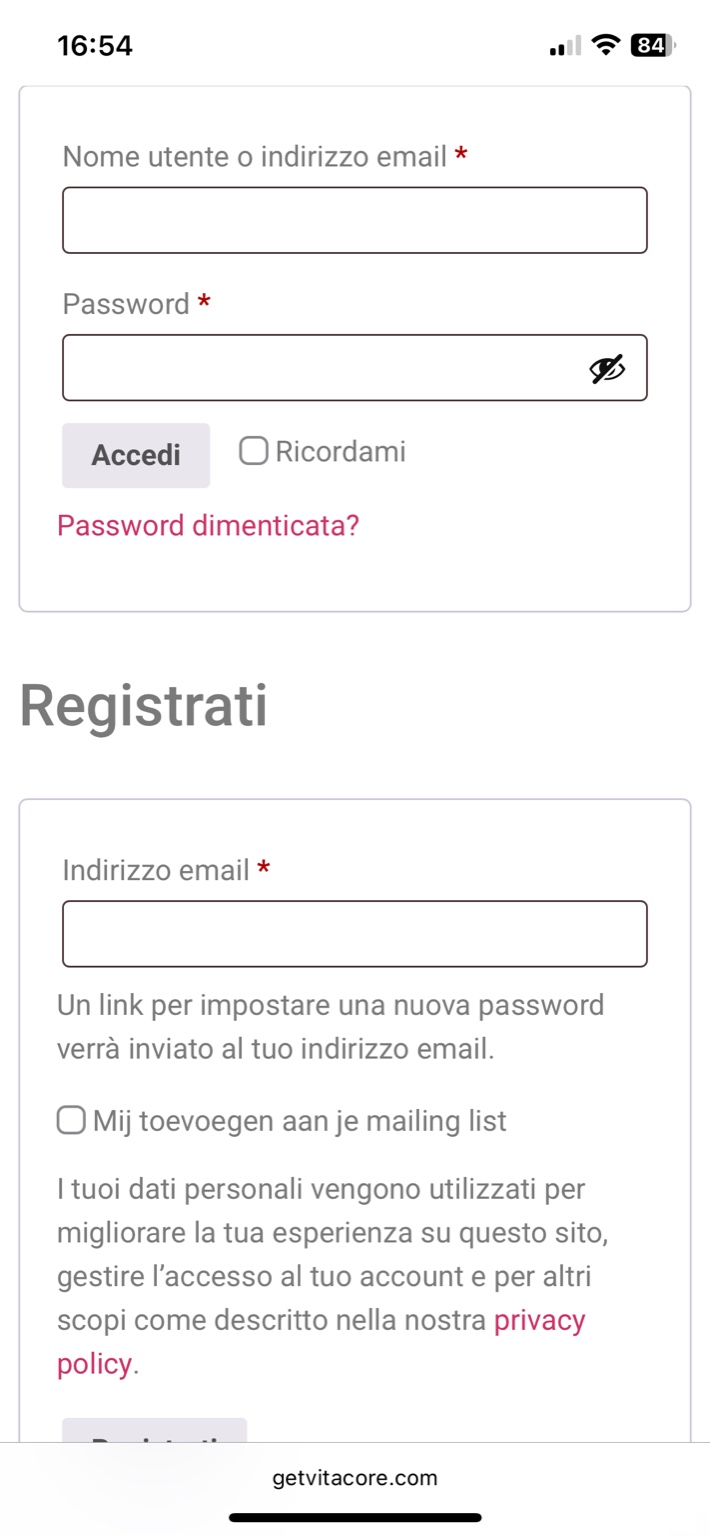The width and height of the screenshot is (710, 1537).
Task: Open the privacy policy link
Action: (x=539, y=1320)
